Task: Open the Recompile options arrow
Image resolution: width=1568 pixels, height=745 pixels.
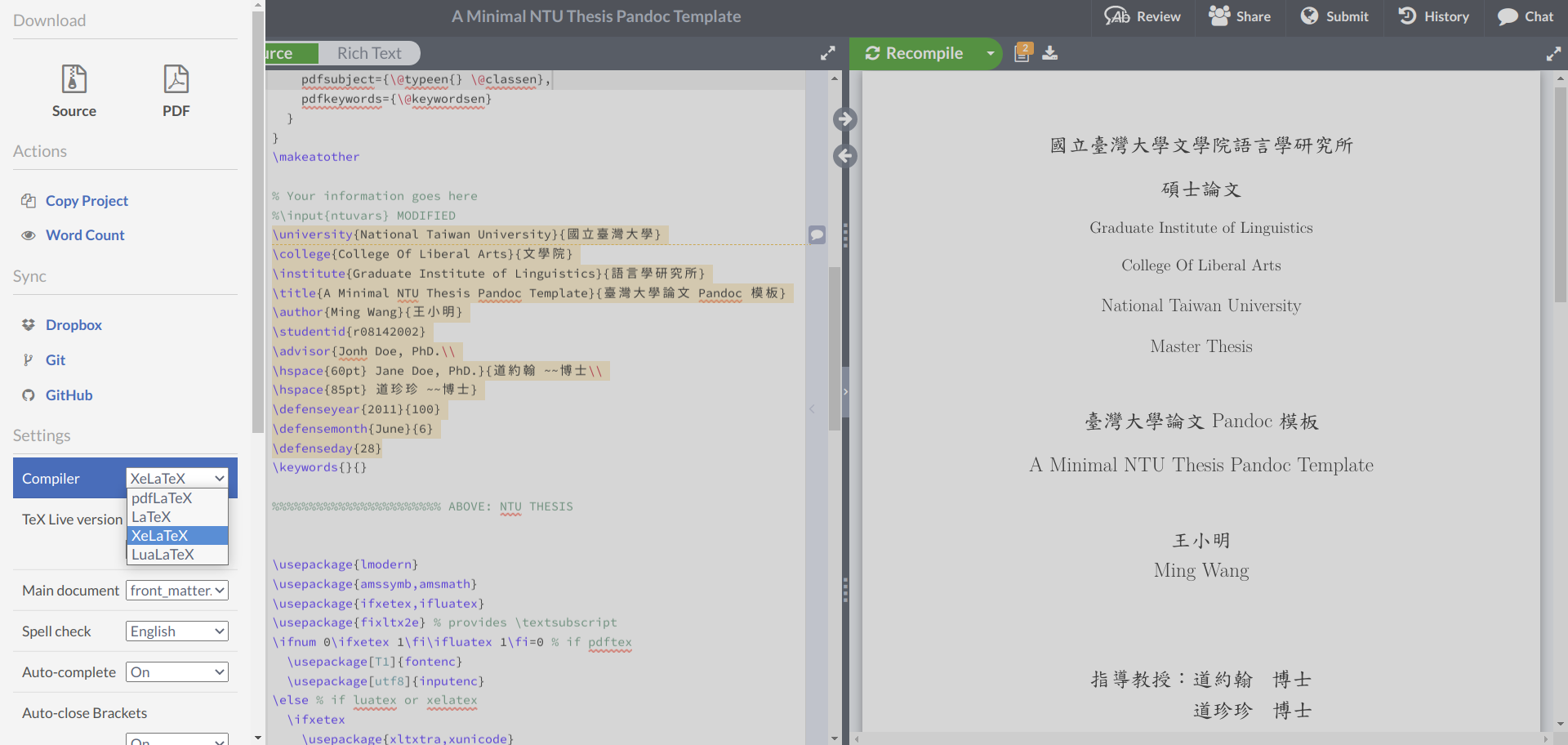Action: (991, 53)
